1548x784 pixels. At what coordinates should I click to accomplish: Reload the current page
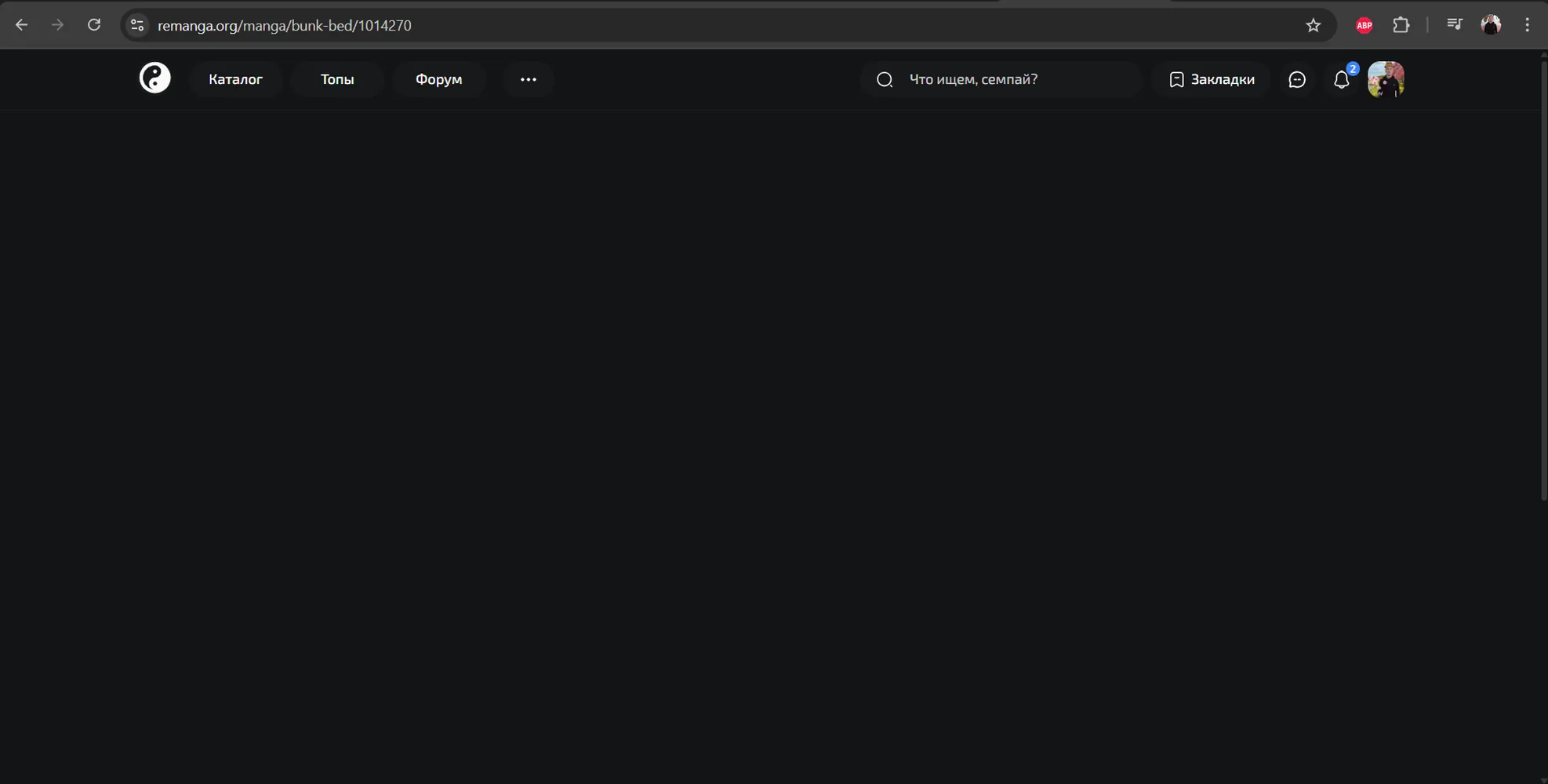point(94,25)
